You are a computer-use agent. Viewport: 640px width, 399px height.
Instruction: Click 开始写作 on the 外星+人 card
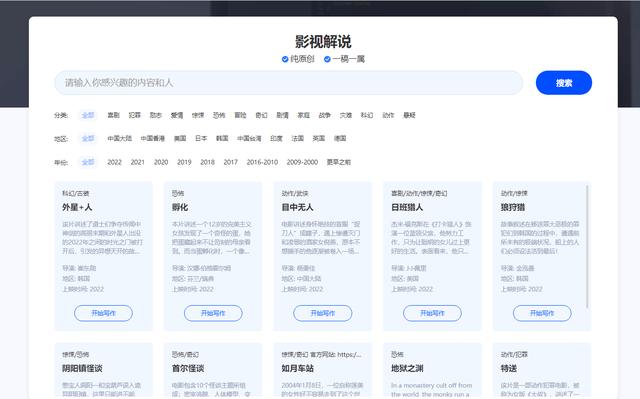[x=103, y=313]
